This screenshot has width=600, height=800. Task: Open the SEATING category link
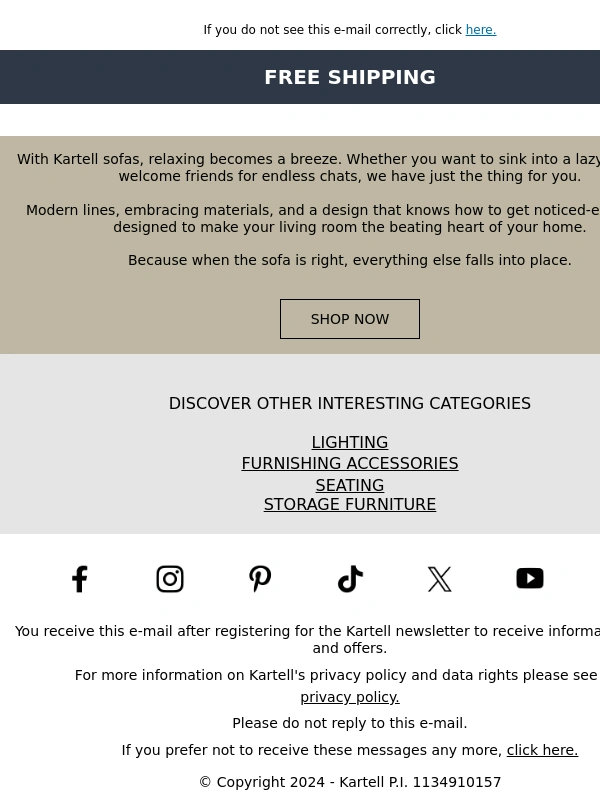pos(350,485)
